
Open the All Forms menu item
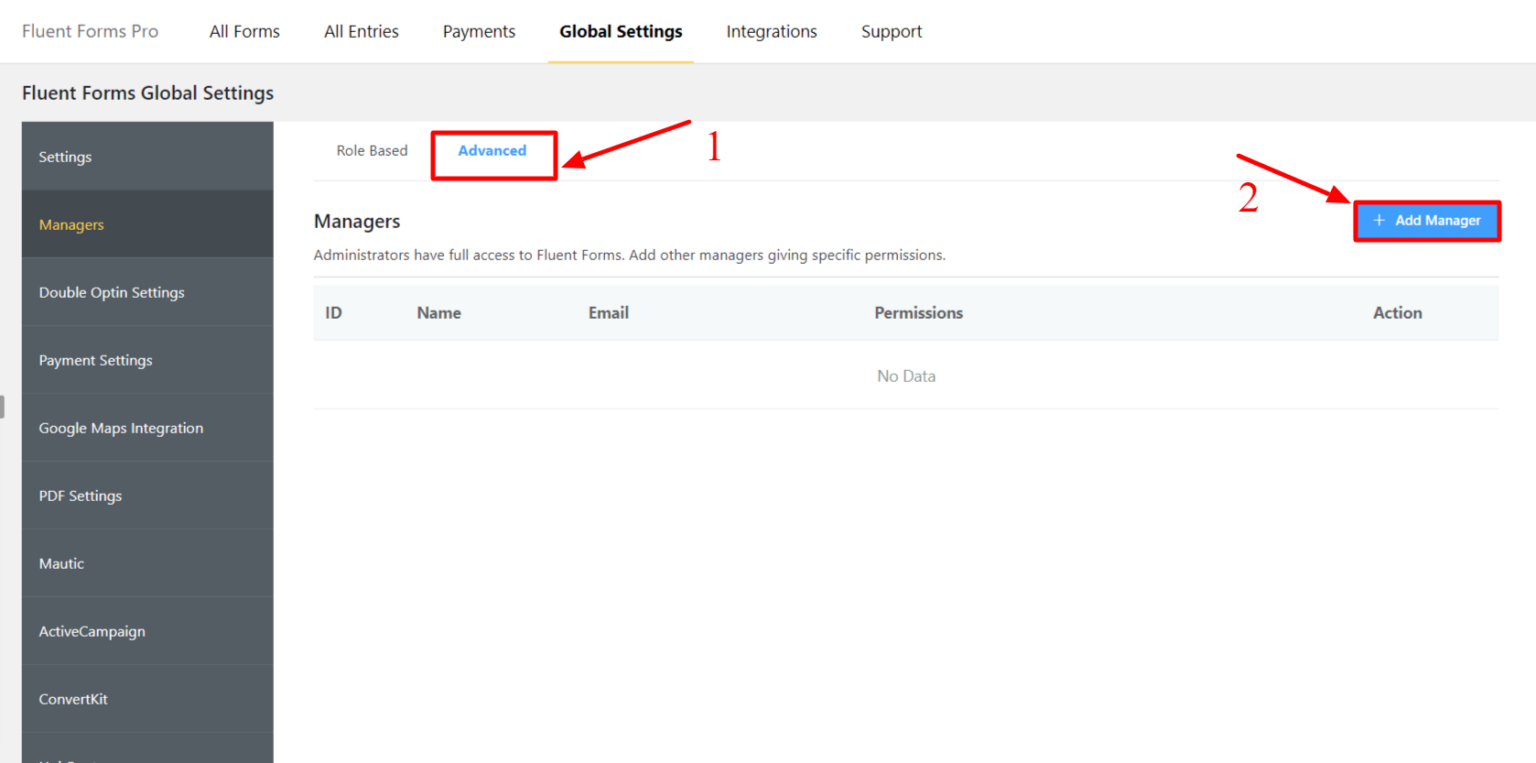point(244,31)
